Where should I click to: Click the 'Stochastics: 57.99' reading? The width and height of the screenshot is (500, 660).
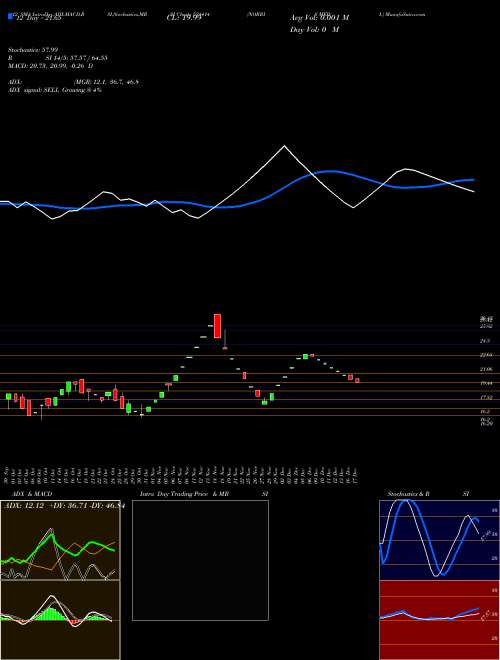click(x=33, y=50)
